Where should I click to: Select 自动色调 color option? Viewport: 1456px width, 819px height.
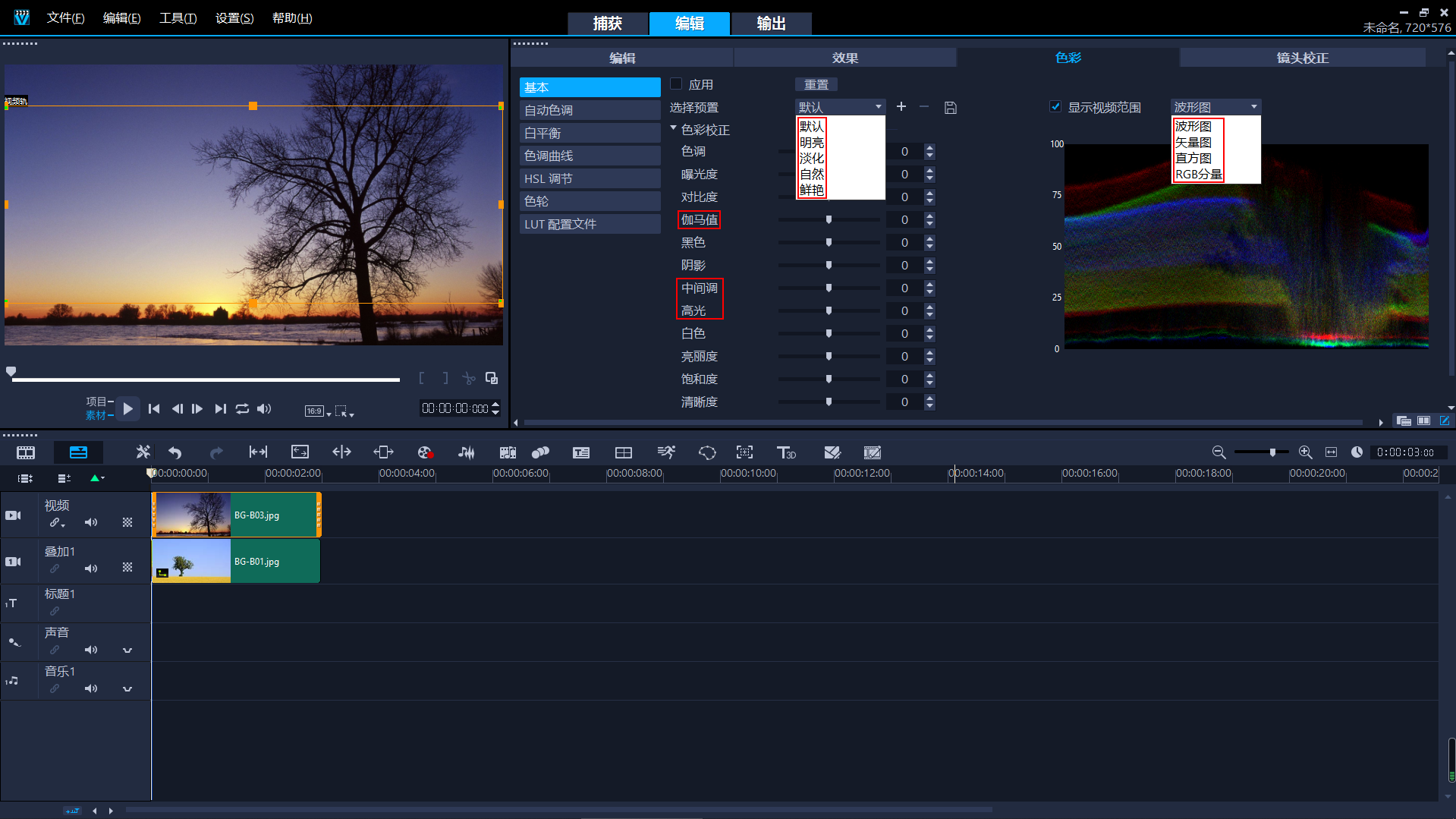[x=590, y=110]
